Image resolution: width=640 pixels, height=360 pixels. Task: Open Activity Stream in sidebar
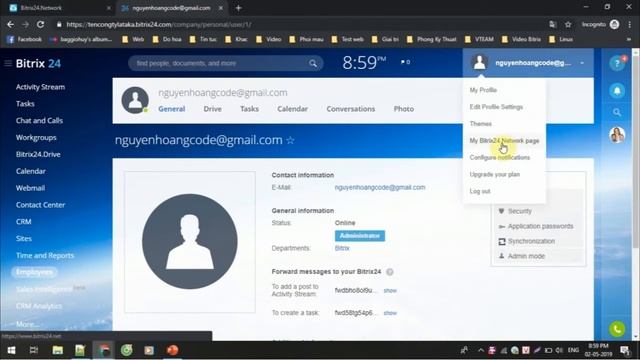[x=40, y=87]
